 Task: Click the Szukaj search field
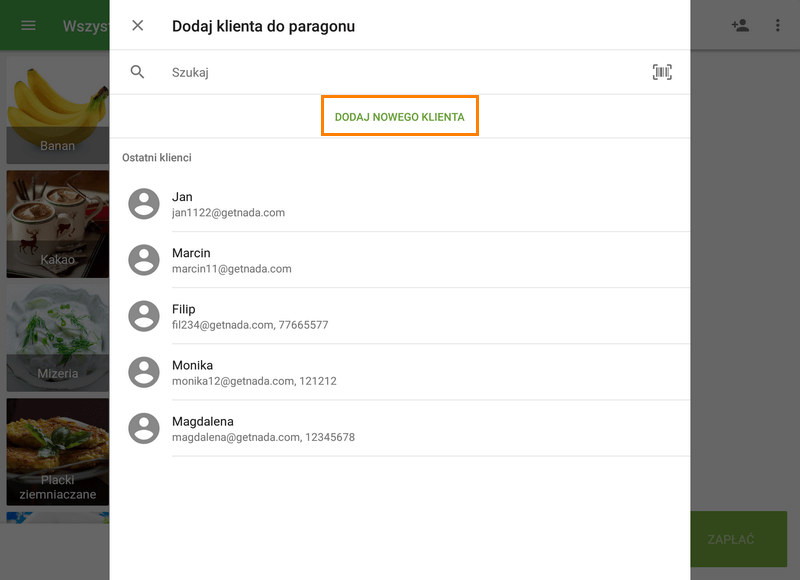[400, 72]
